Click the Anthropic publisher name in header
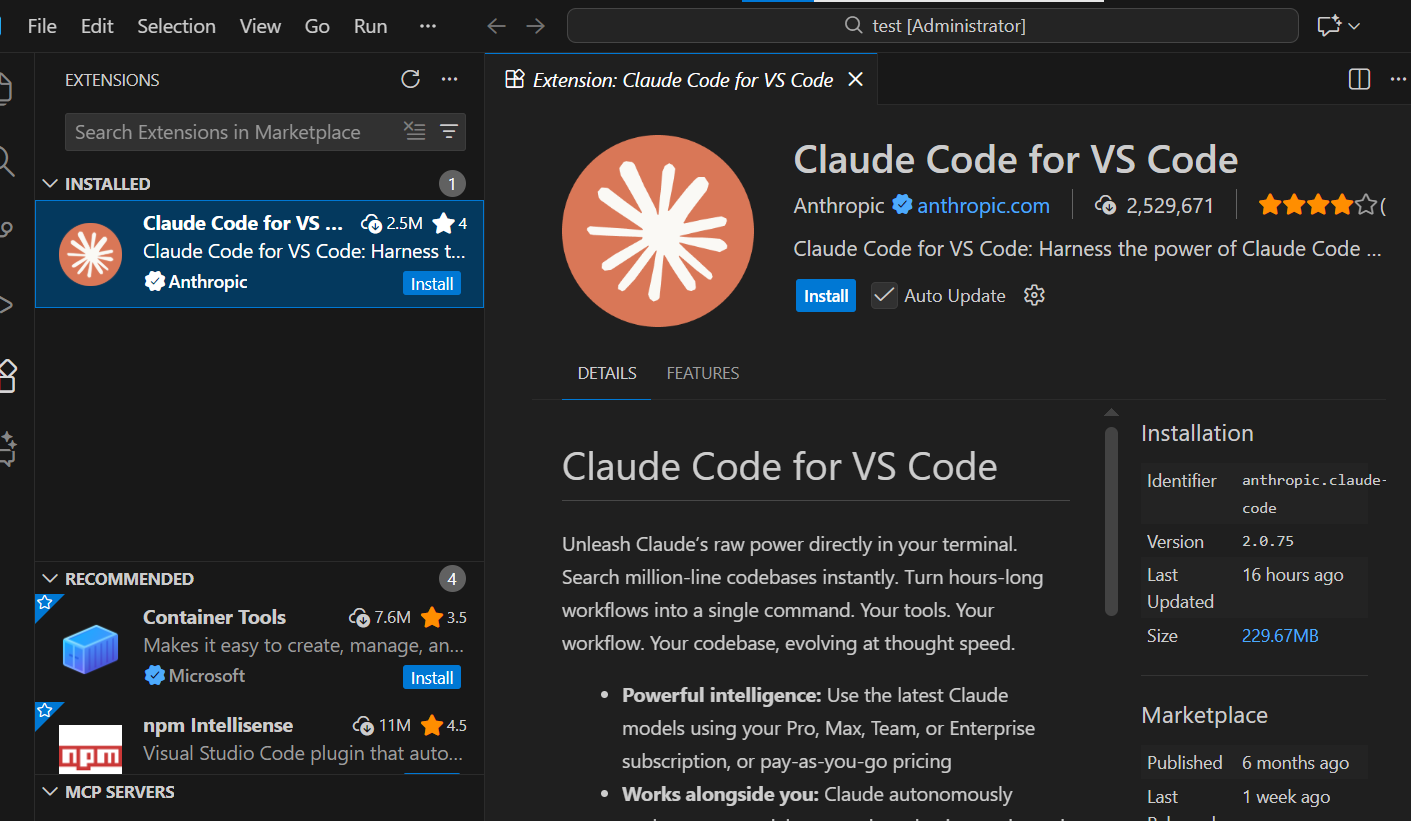Image resolution: width=1411 pixels, height=821 pixels. (839, 206)
